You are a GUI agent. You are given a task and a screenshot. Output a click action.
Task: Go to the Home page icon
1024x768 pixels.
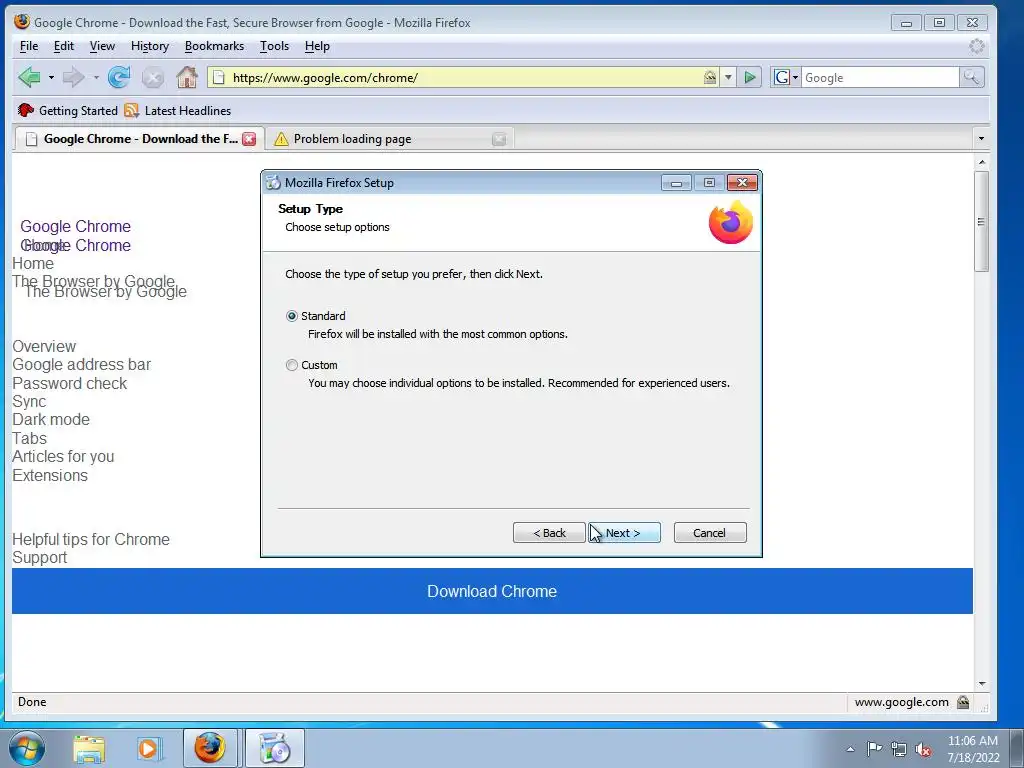pyautogui.click(x=187, y=77)
